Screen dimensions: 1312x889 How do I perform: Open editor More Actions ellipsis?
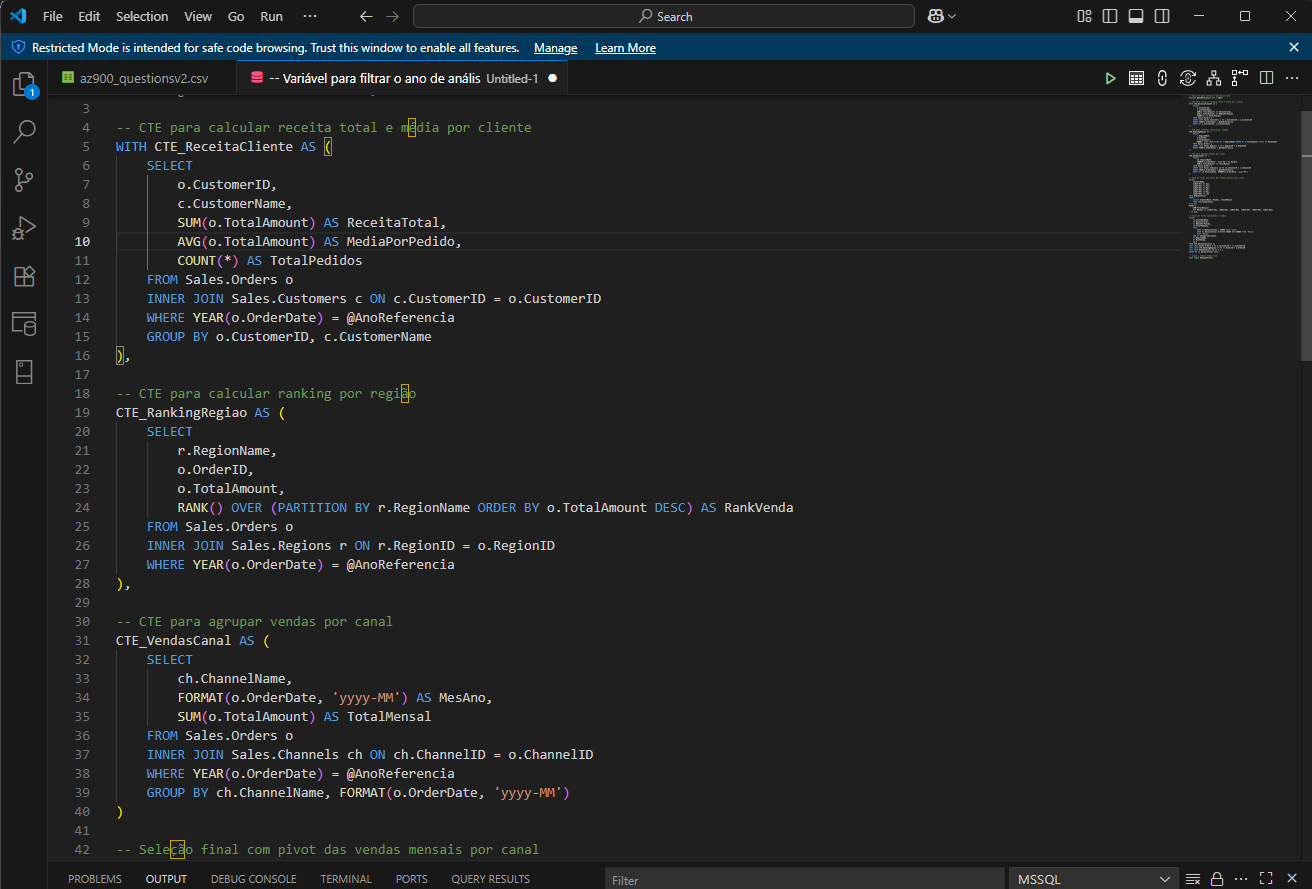coord(1292,78)
